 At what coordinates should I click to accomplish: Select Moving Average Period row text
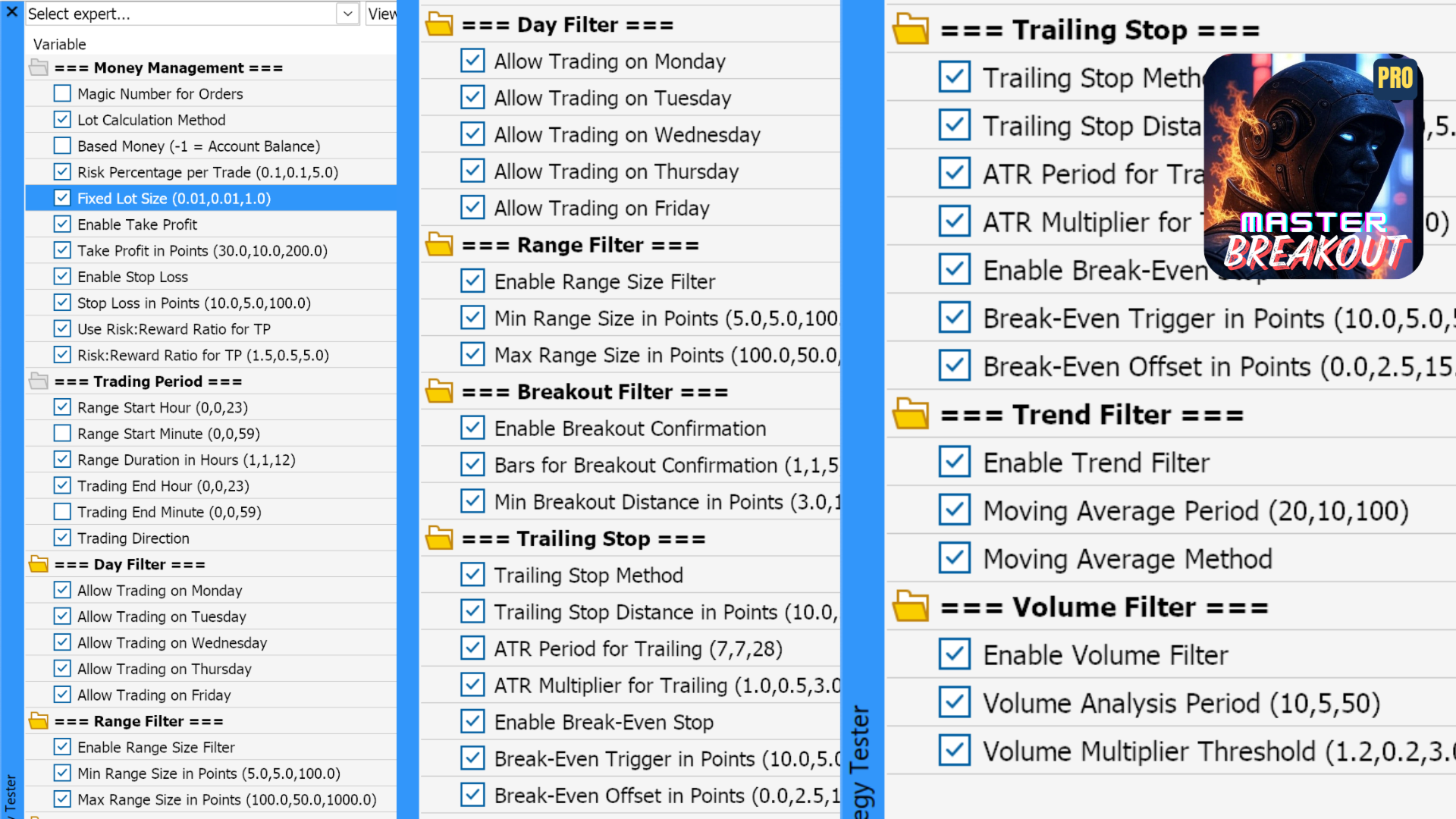coord(1195,511)
